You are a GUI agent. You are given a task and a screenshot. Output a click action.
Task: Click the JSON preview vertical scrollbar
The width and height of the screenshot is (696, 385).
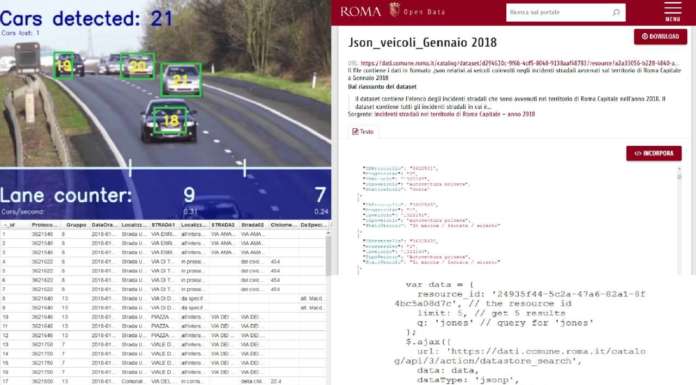679,220
